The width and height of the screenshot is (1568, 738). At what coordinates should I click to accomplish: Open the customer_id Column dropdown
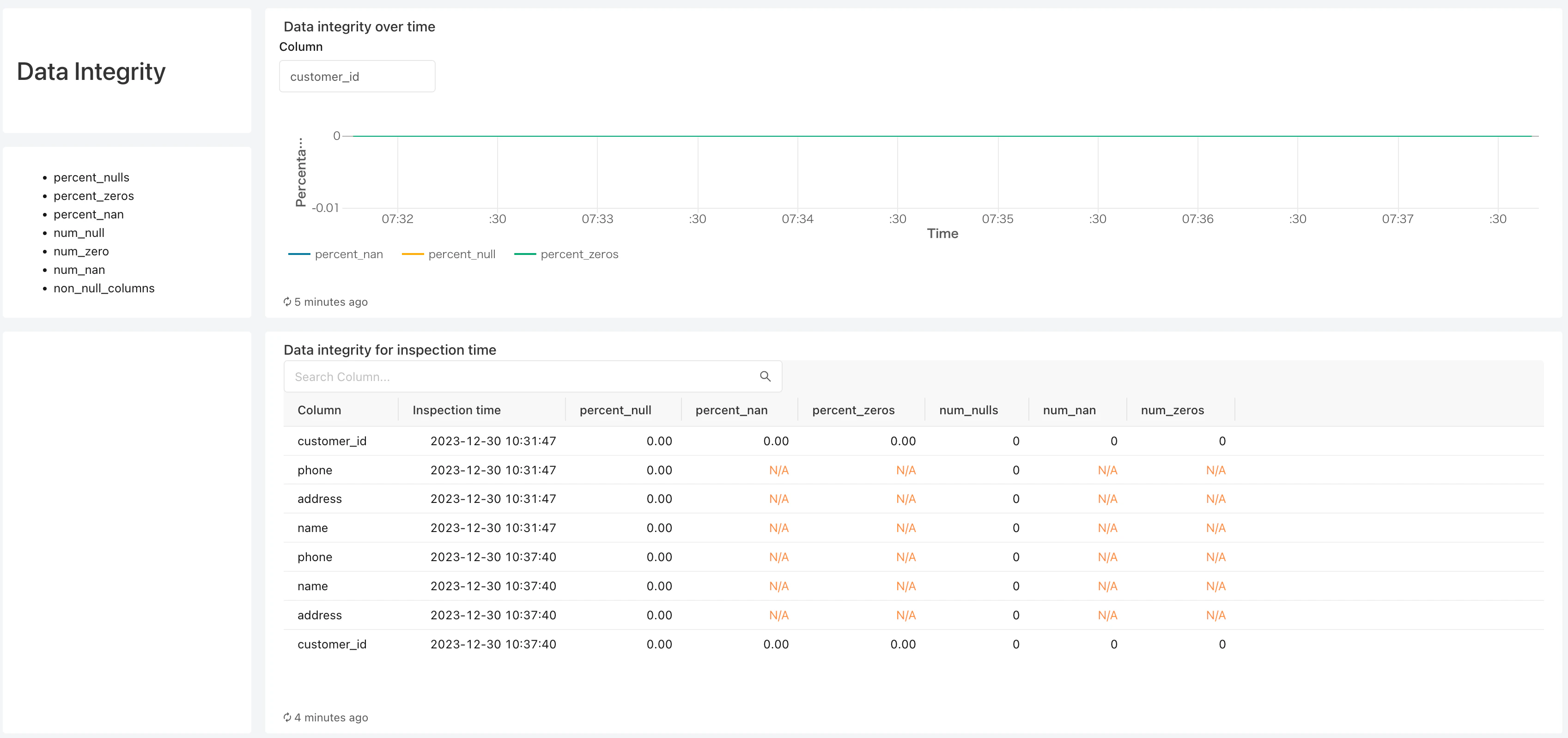point(357,77)
